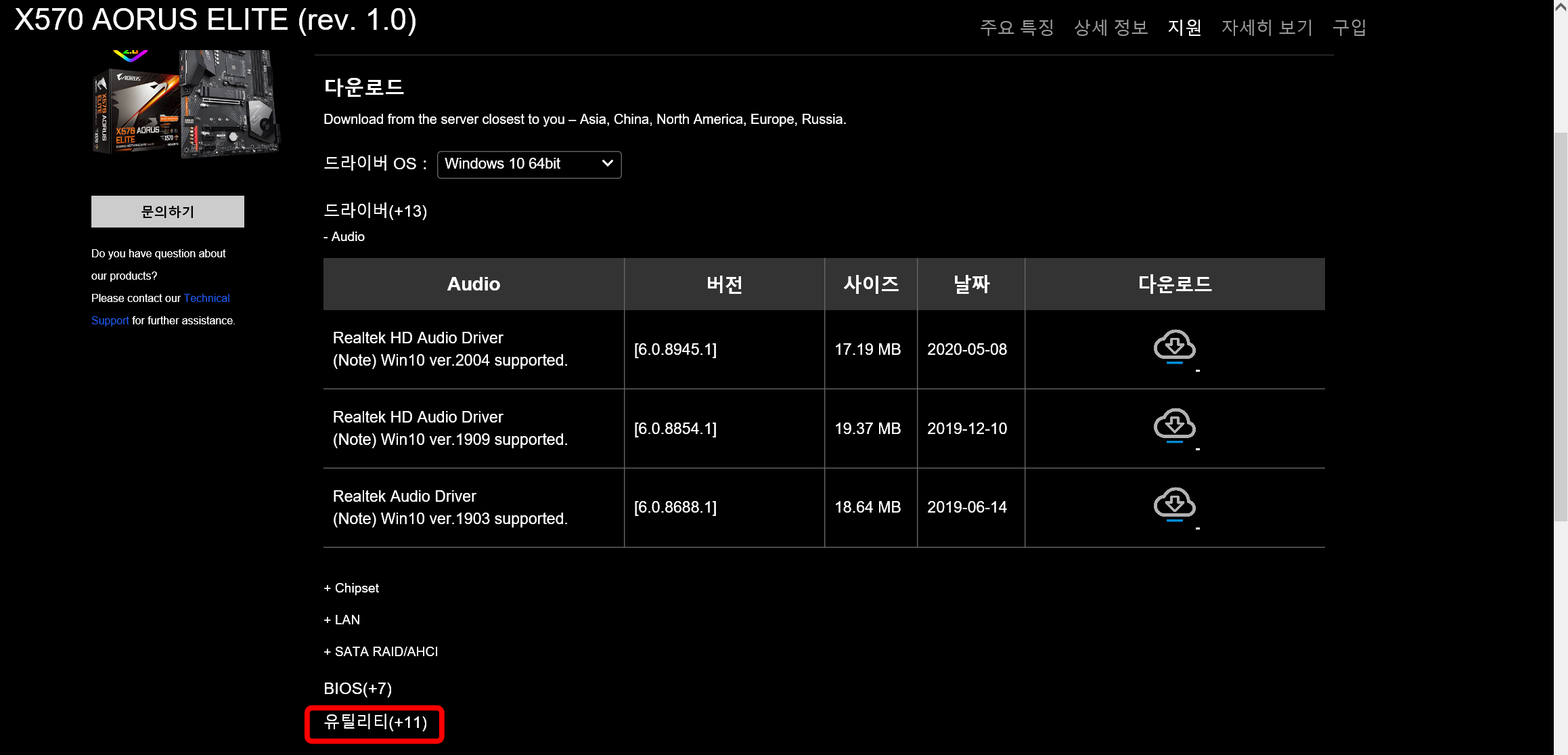Open the 구입 purchase tab
The image size is (1568, 755).
1349,28
